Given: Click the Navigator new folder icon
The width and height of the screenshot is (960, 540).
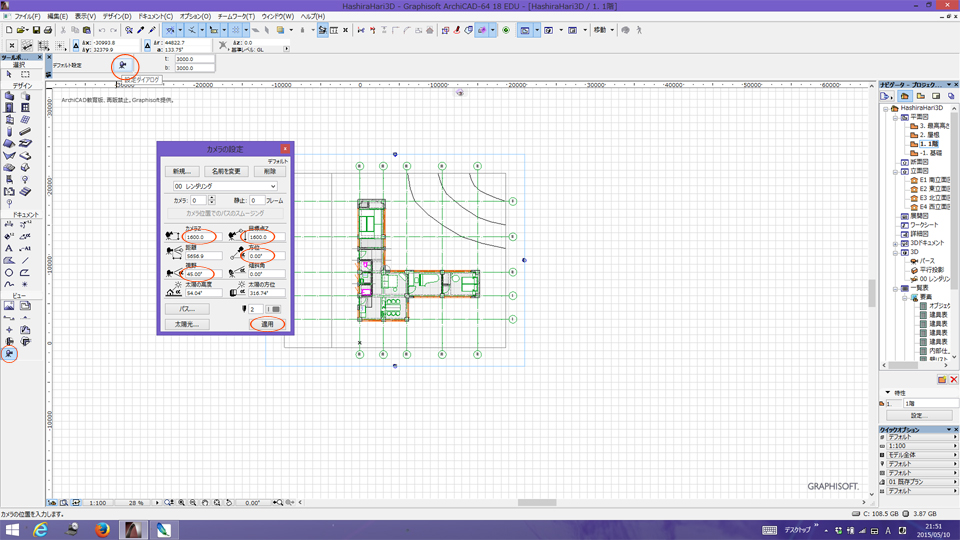Looking at the screenshot, I should [942, 380].
